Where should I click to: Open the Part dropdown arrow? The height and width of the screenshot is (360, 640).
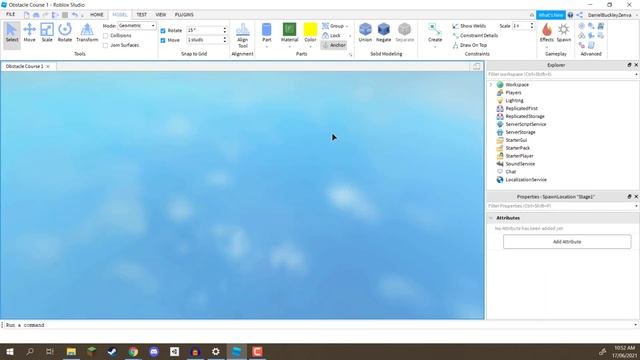267,47
